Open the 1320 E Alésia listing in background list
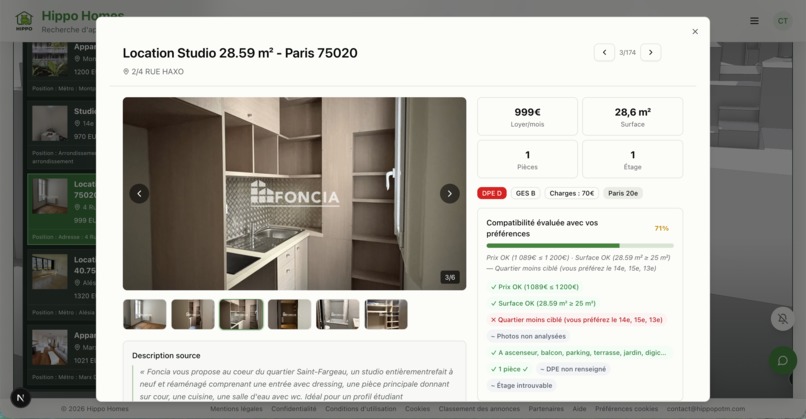Image resolution: width=806 pixels, height=419 pixels. point(62,284)
